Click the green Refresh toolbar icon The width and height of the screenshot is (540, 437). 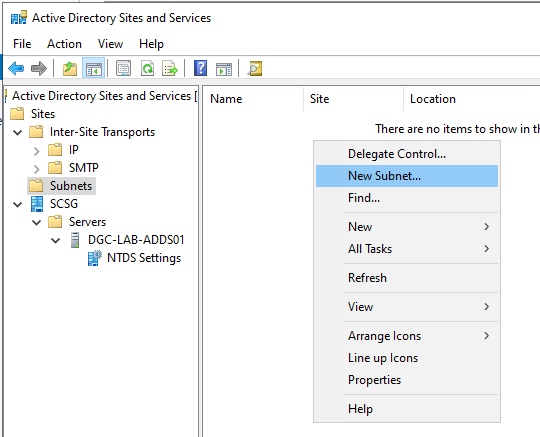pos(148,69)
